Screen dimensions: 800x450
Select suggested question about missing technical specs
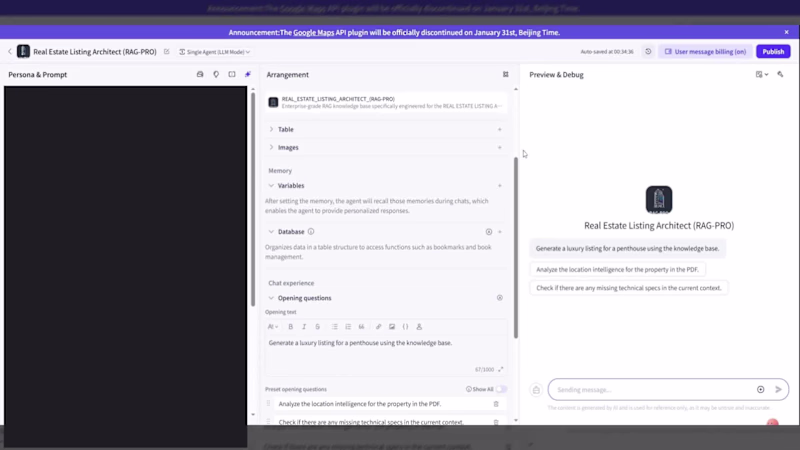pyautogui.click(x=629, y=288)
